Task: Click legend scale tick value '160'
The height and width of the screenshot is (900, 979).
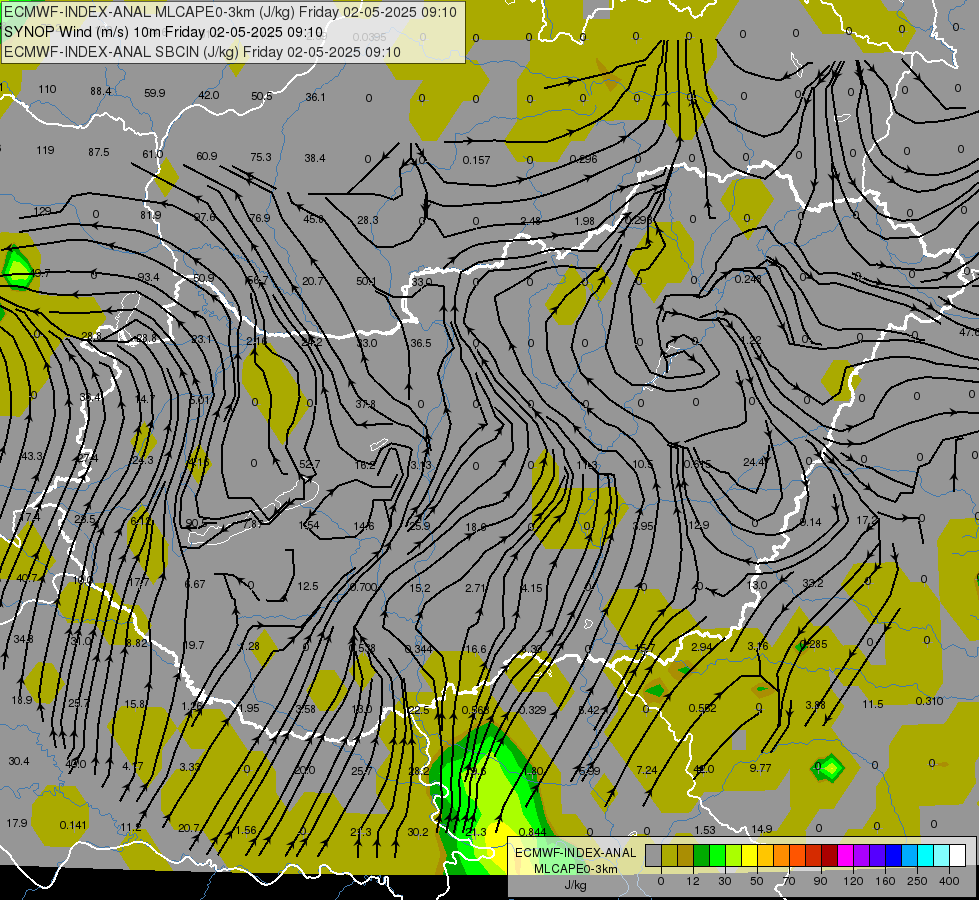Action: pyautogui.click(x=885, y=881)
